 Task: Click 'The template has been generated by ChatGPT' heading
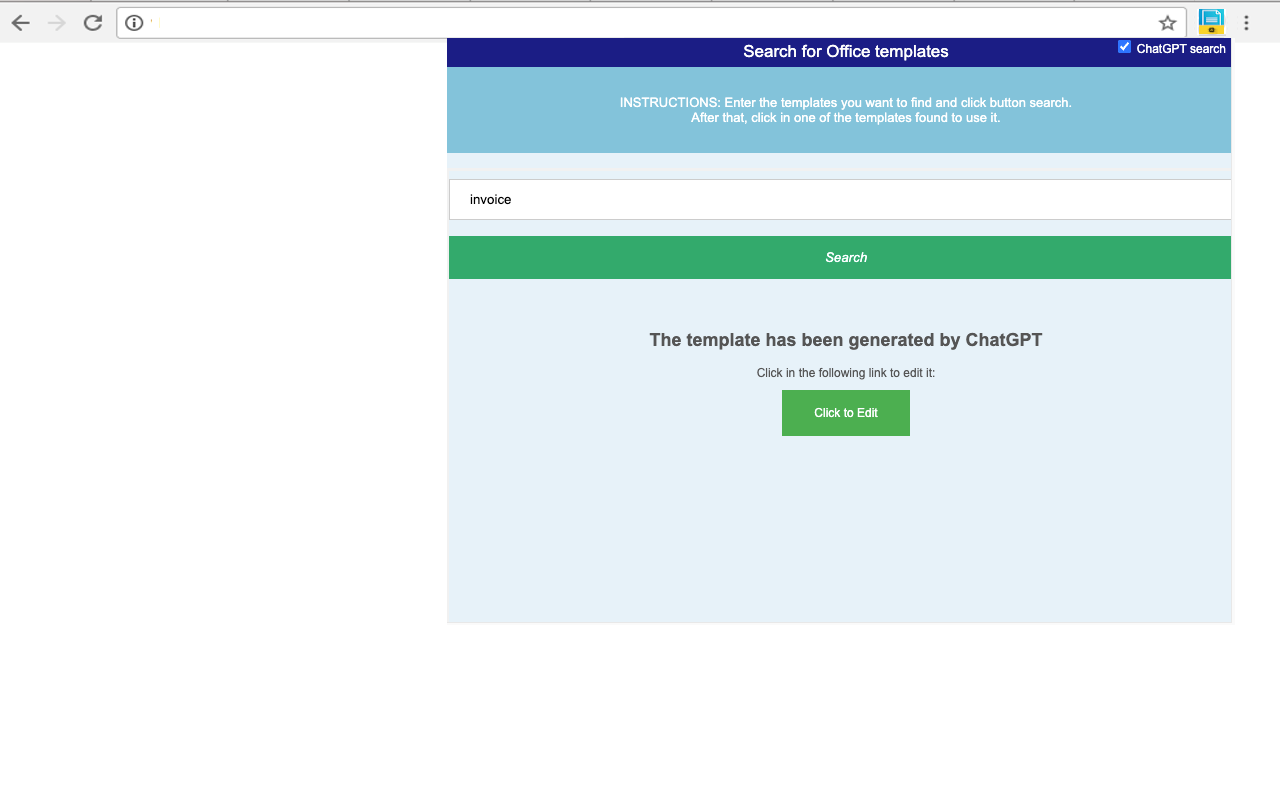[846, 340]
